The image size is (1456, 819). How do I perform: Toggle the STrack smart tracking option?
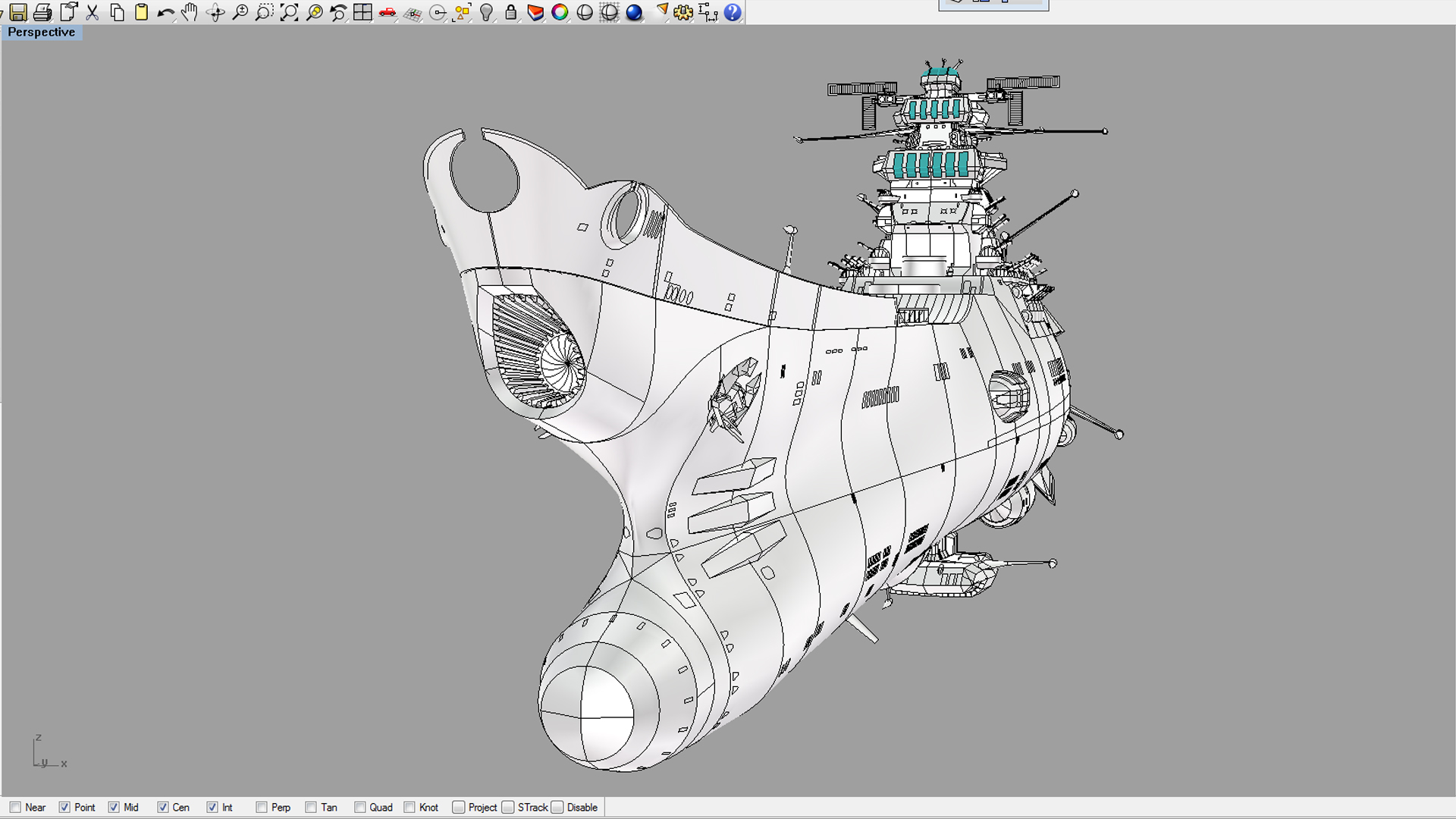coord(508,808)
